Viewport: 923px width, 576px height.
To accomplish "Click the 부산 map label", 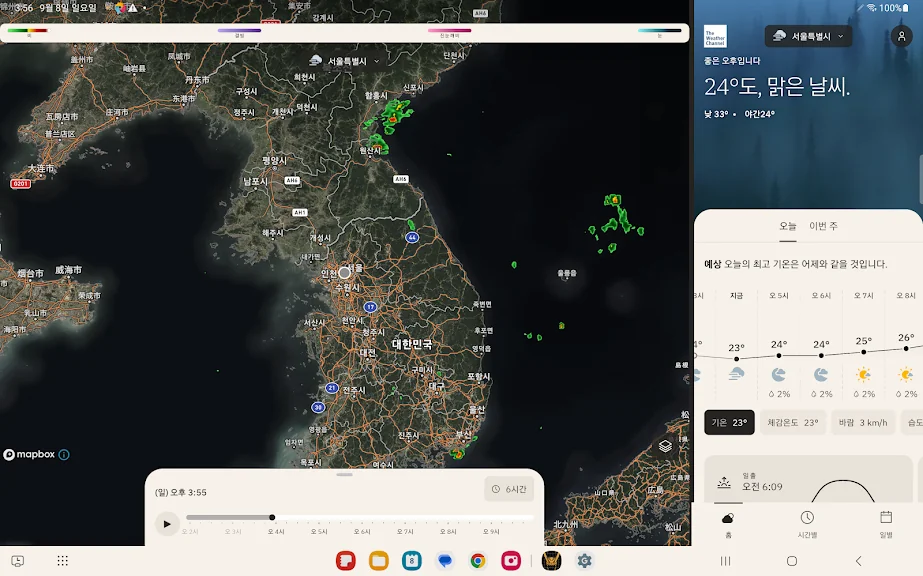I will (x=463, y=434).
